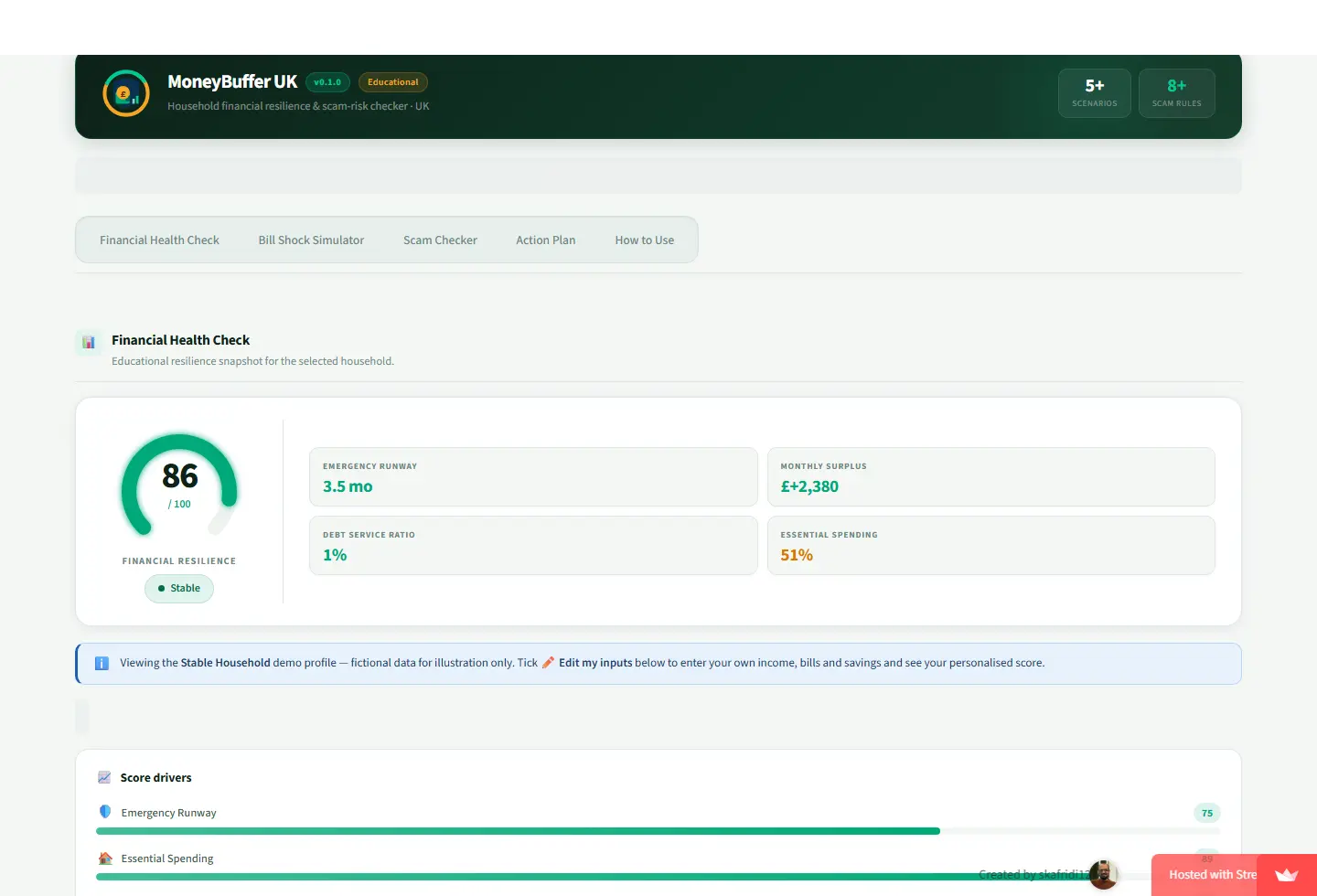The height and width of the screenshot is (896, 1317).
Task: Switch to the Bill Shock Simulator tab
Action: coord(311,240)
